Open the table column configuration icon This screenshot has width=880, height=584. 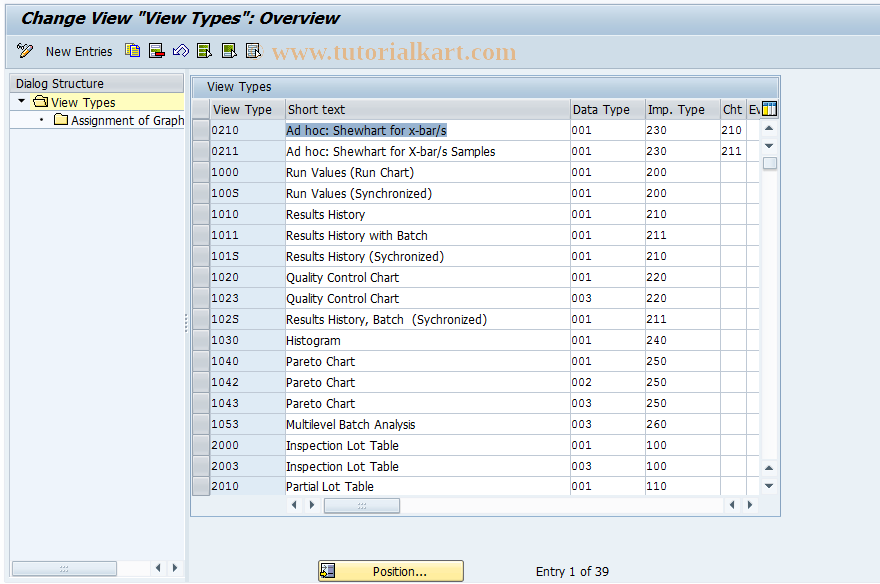pos(769,109)
